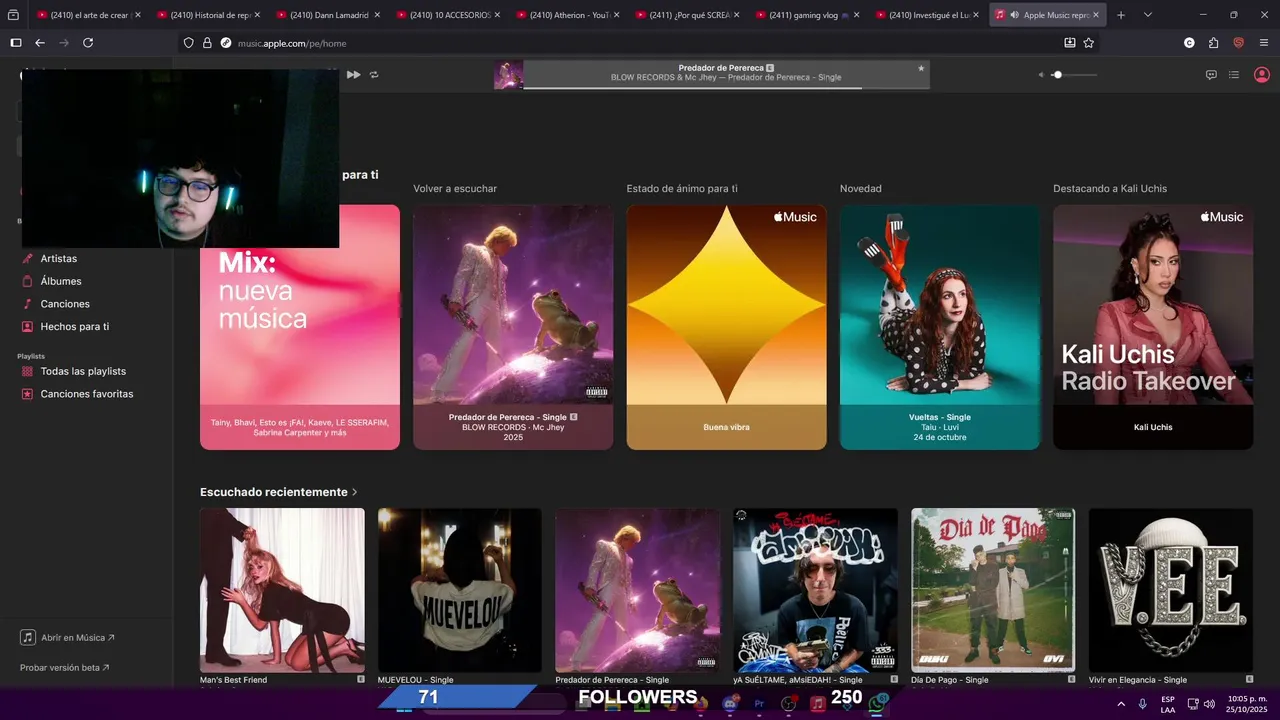
Task: Click the Canciones favoritas star icon
Action: pos(28,394)
